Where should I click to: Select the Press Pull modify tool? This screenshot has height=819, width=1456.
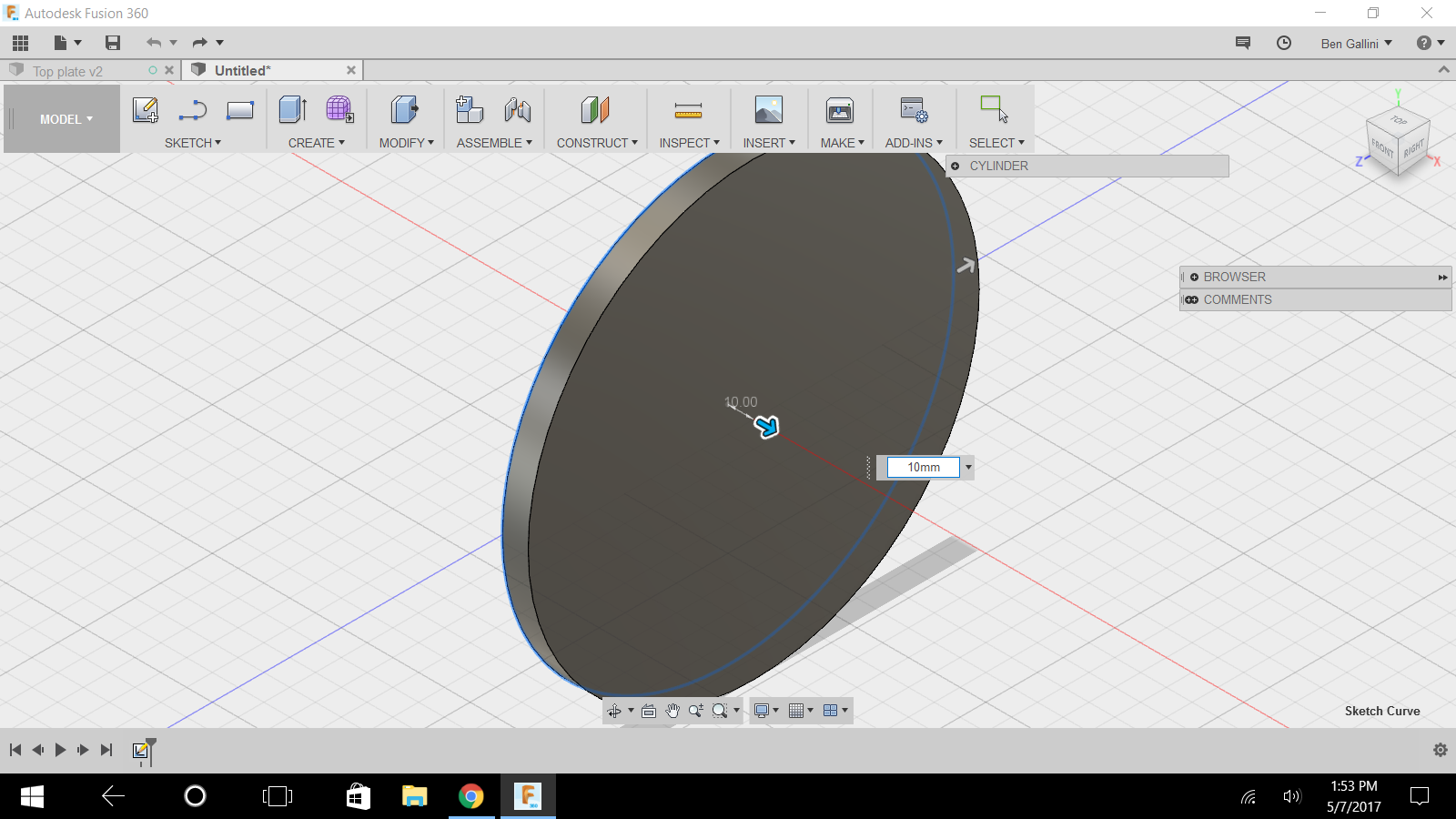coord(405,110)
